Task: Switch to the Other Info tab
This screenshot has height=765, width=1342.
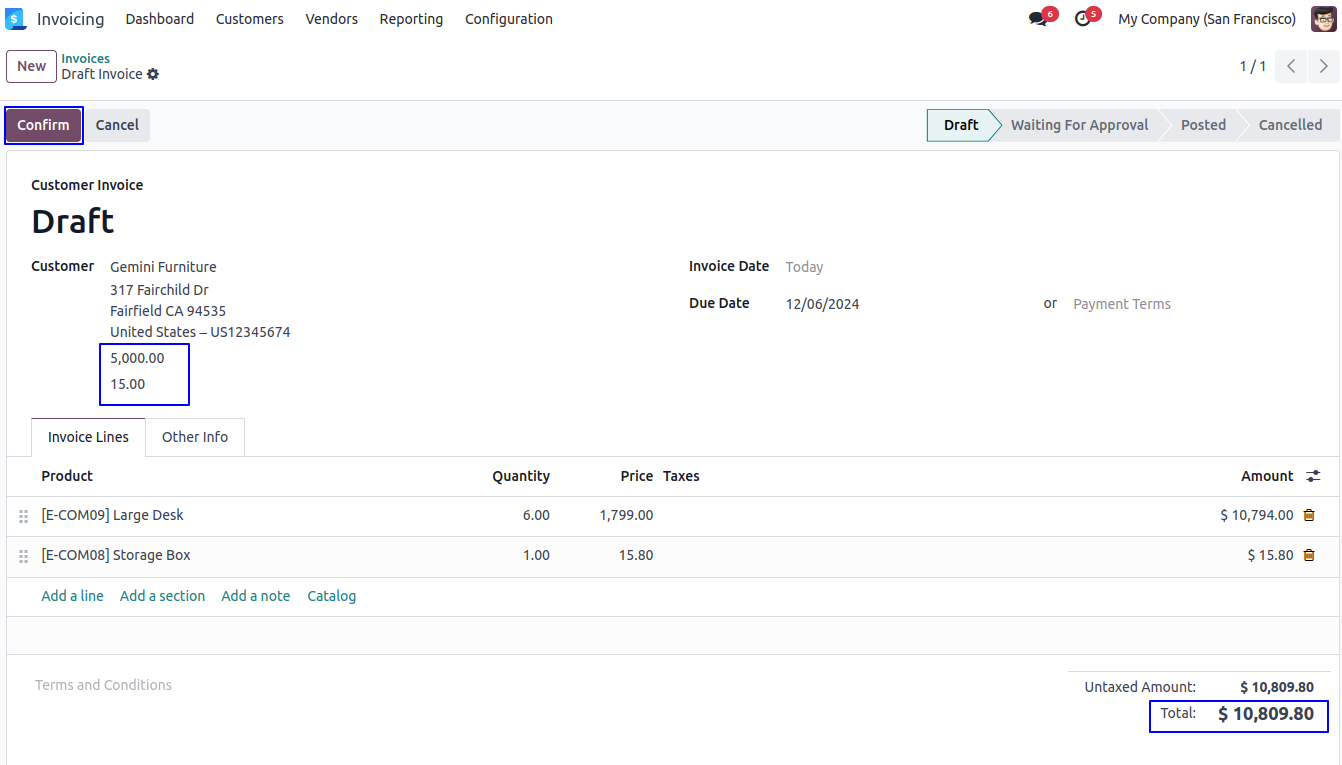Action: click(195, 437)
